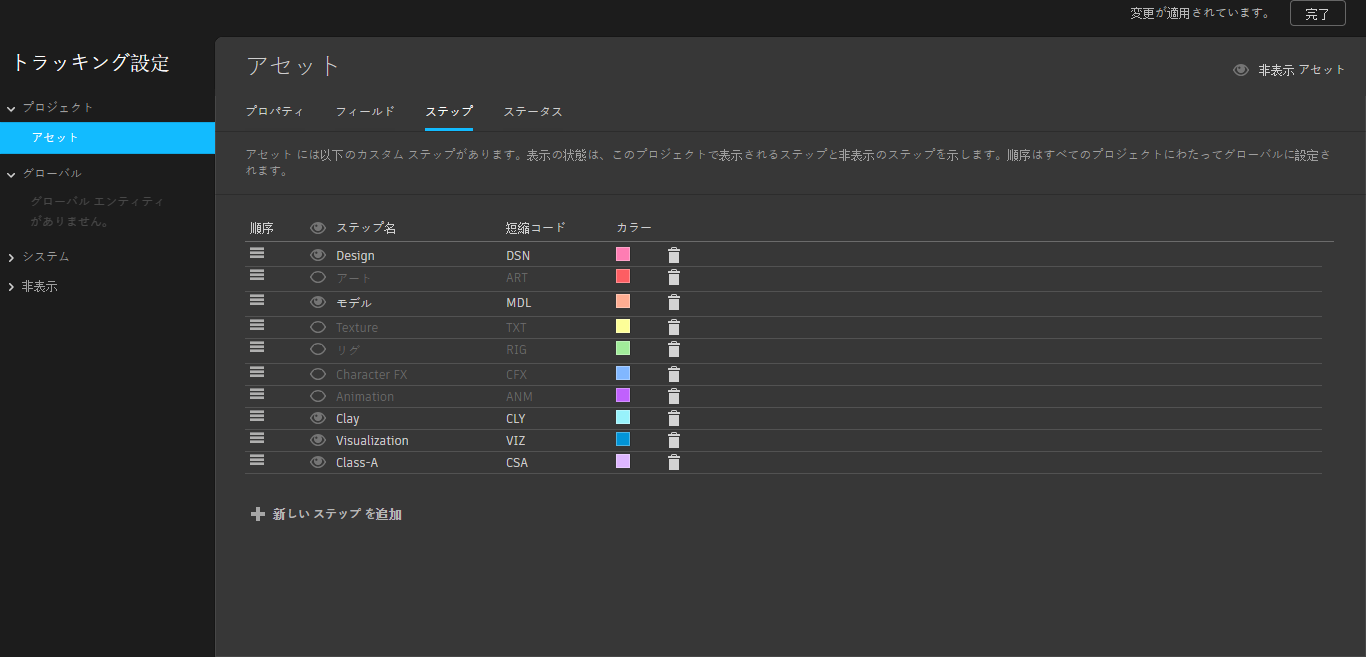This screenshot has height=657, width=1366.
Task: Expand the 非表示 section in sidebar
Action: point(12,287)
